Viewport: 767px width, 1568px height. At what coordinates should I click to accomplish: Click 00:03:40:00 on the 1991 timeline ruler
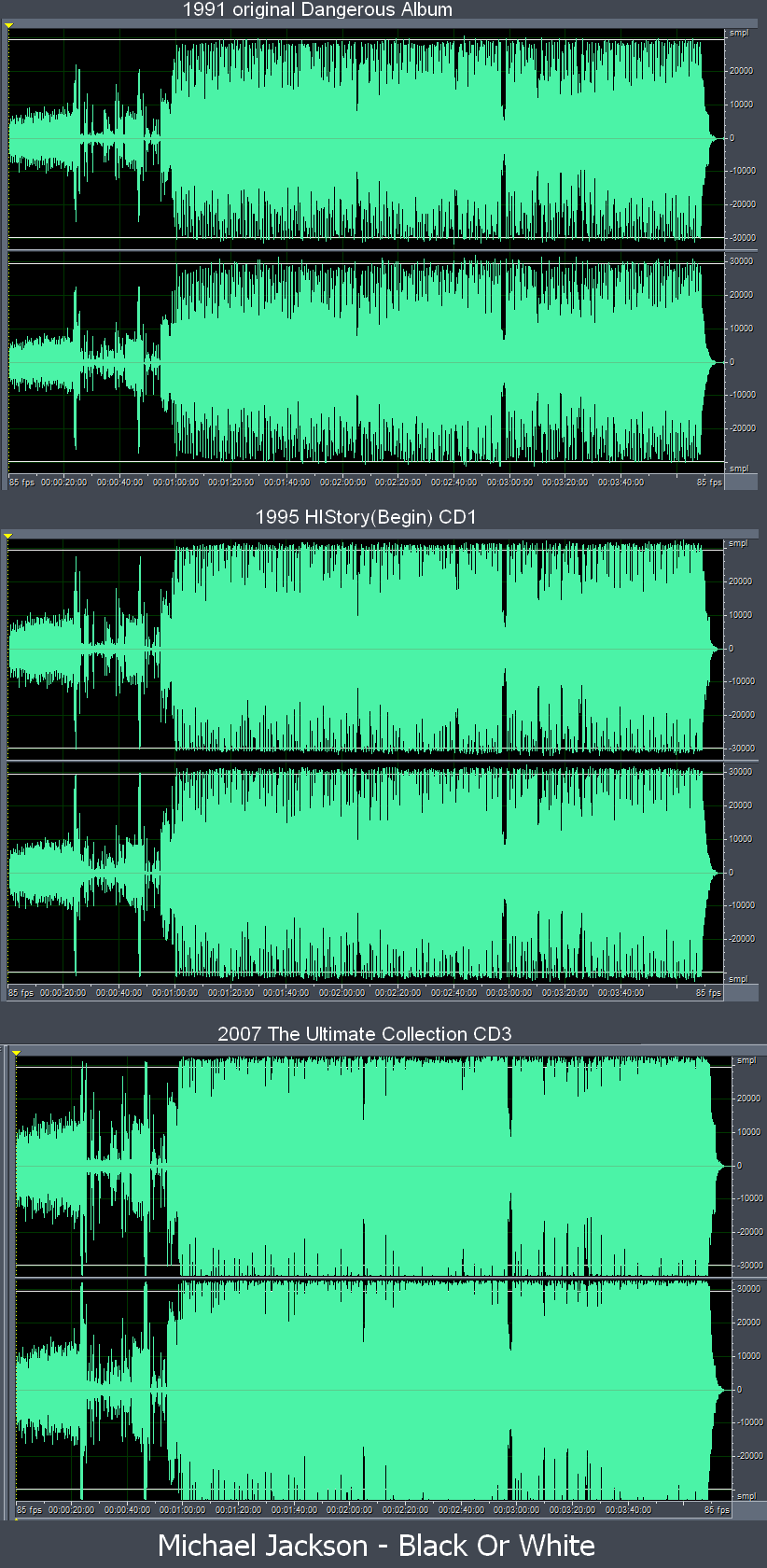point(621,483)
